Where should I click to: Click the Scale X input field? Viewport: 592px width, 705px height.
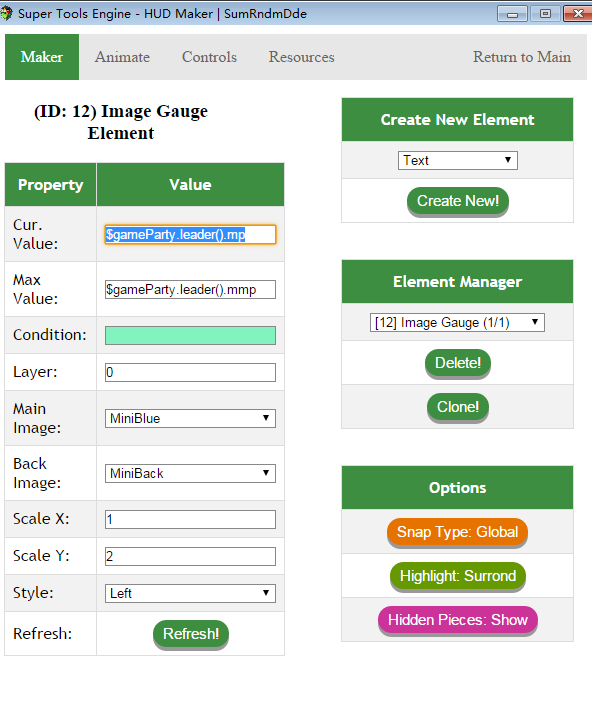(190, 519)
